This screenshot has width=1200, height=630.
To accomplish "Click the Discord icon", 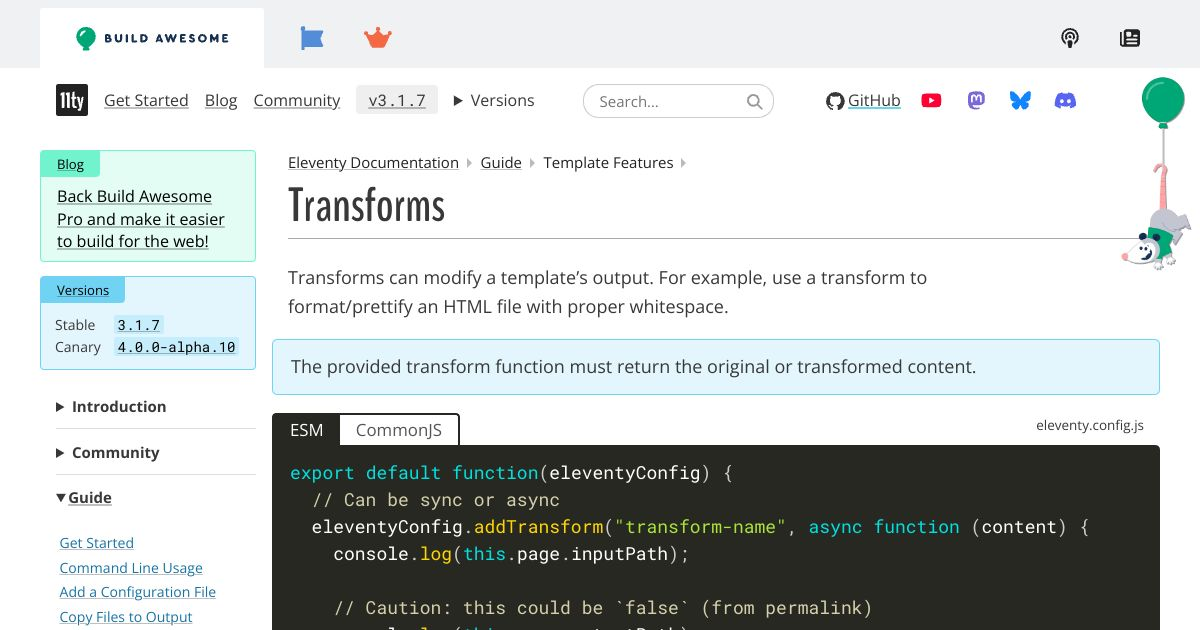I will tap(1066, 100).
